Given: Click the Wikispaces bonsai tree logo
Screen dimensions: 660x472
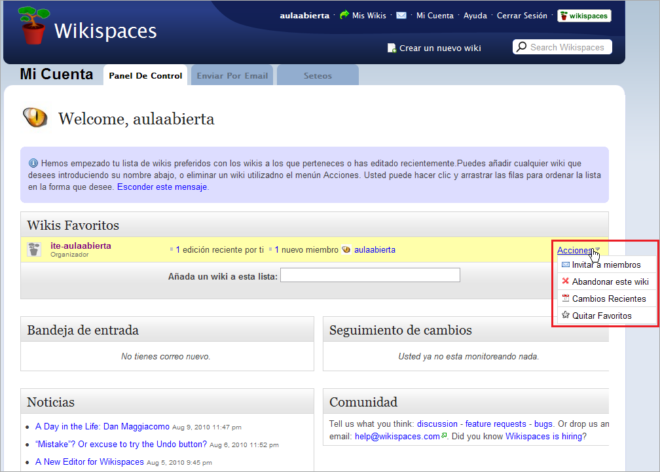Looking at the screenshot, I should (x=34, y=25).
